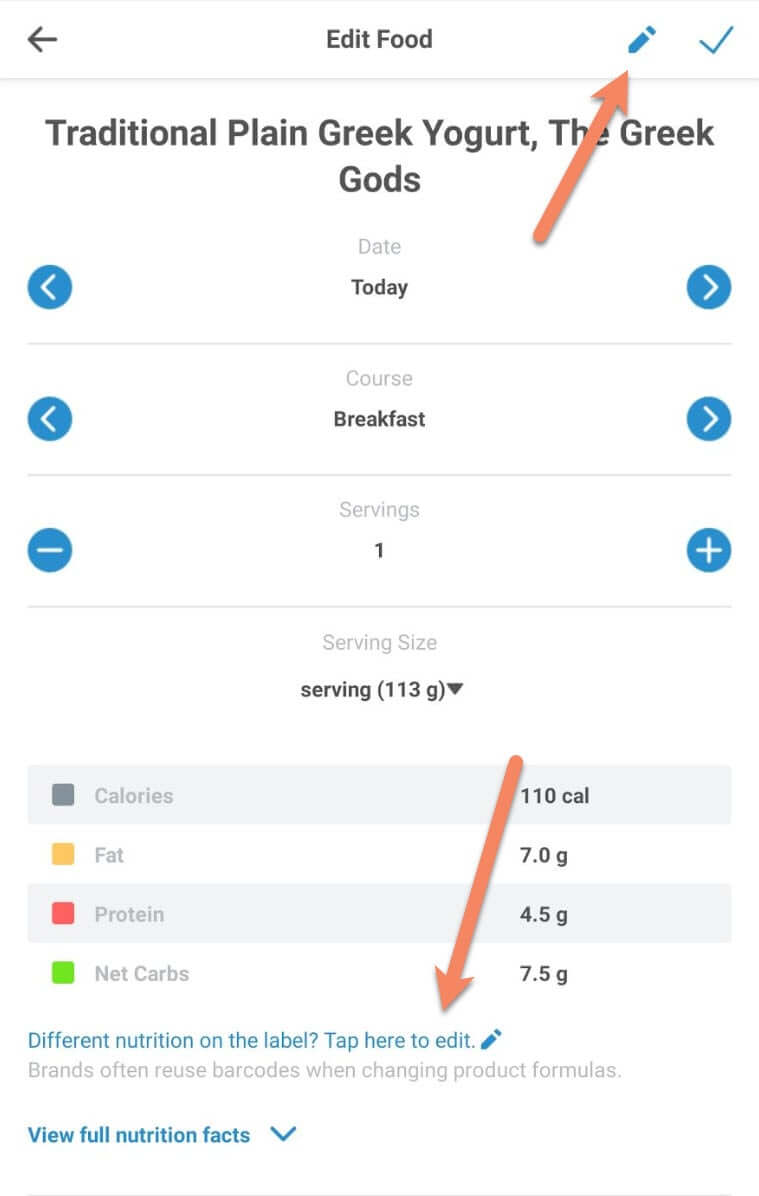Switch to next course
This screenshot has height=1196, width=759.
[708, 419]
